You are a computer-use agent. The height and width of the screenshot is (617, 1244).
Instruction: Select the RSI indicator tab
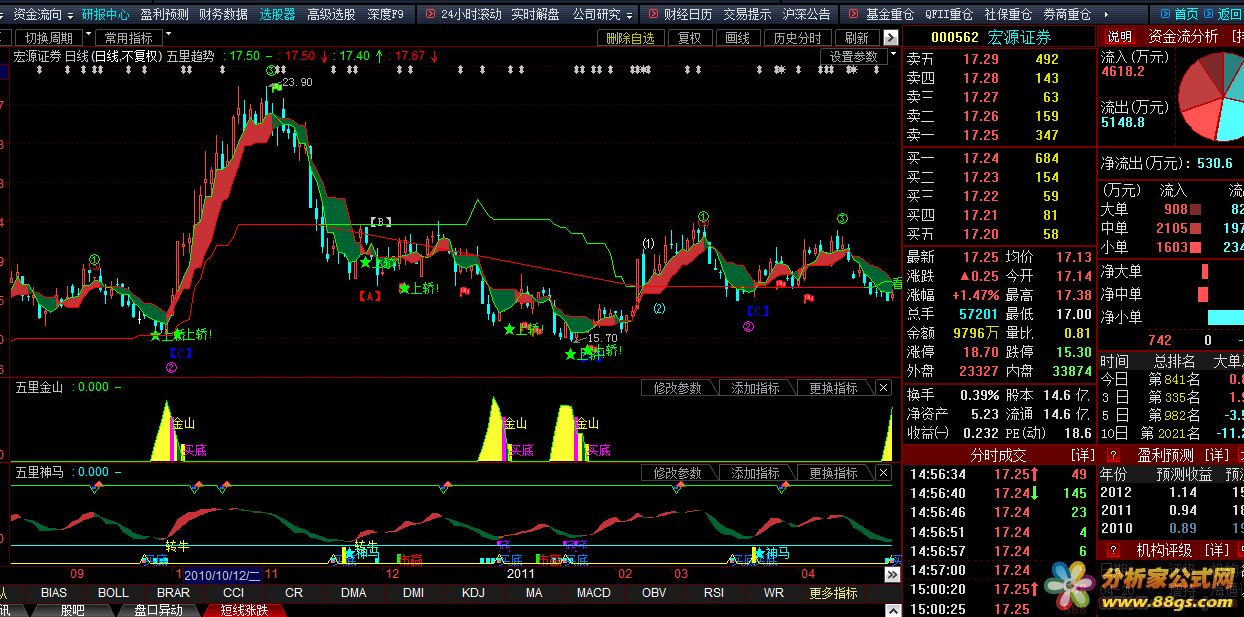713,593
